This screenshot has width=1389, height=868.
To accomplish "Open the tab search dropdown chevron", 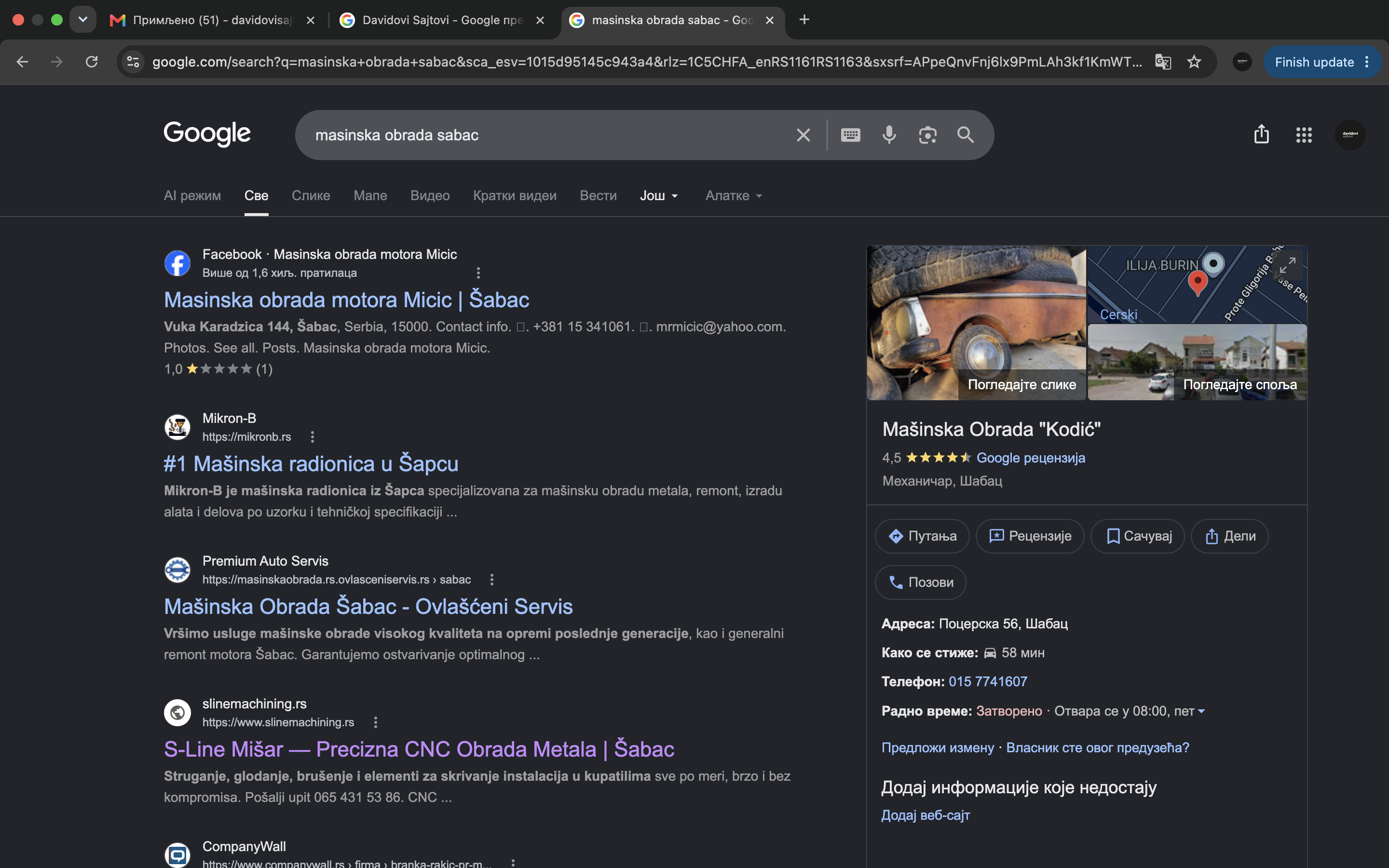I will 82,20.
